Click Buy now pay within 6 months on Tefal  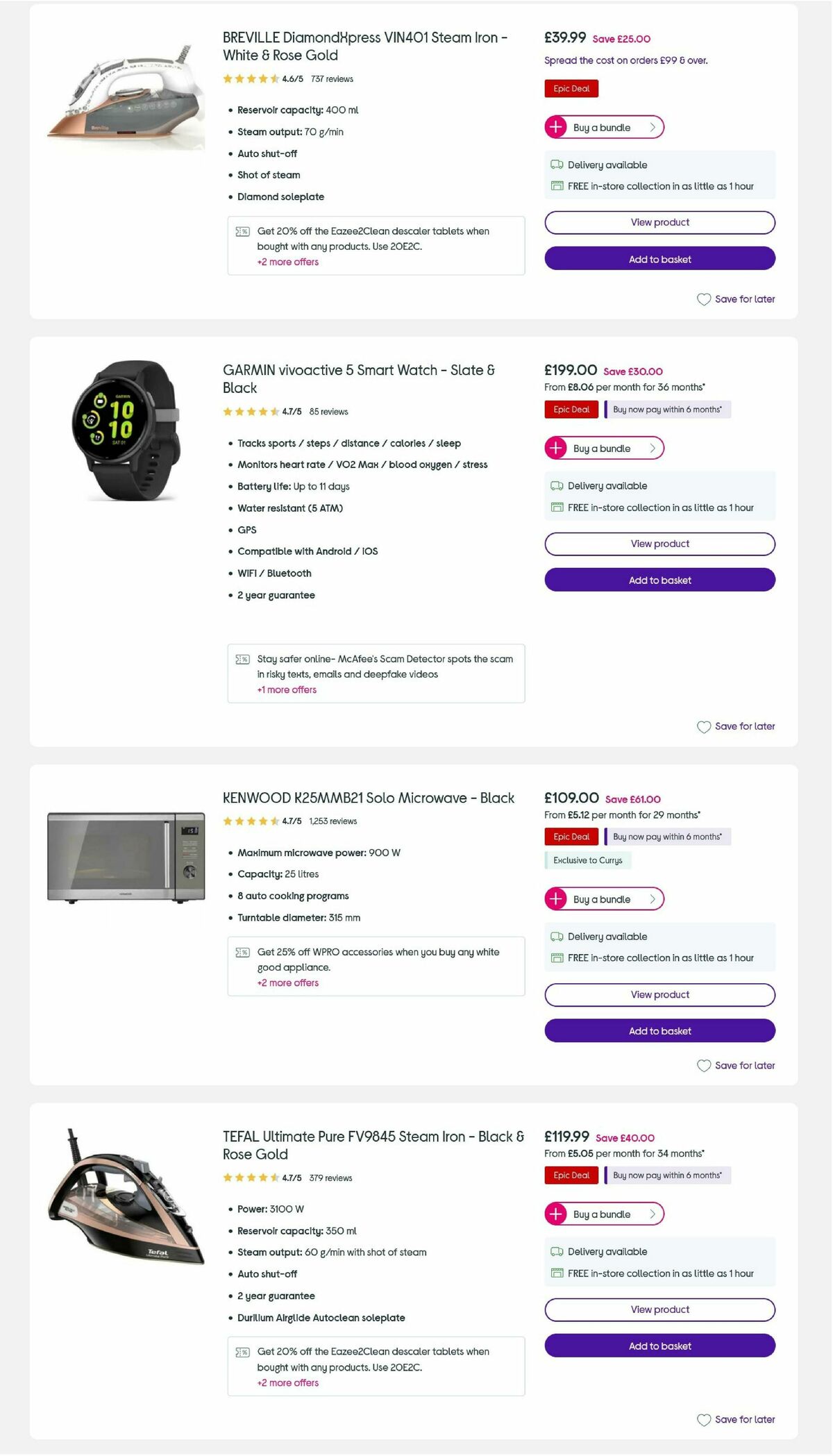(x=667, y=1175)
